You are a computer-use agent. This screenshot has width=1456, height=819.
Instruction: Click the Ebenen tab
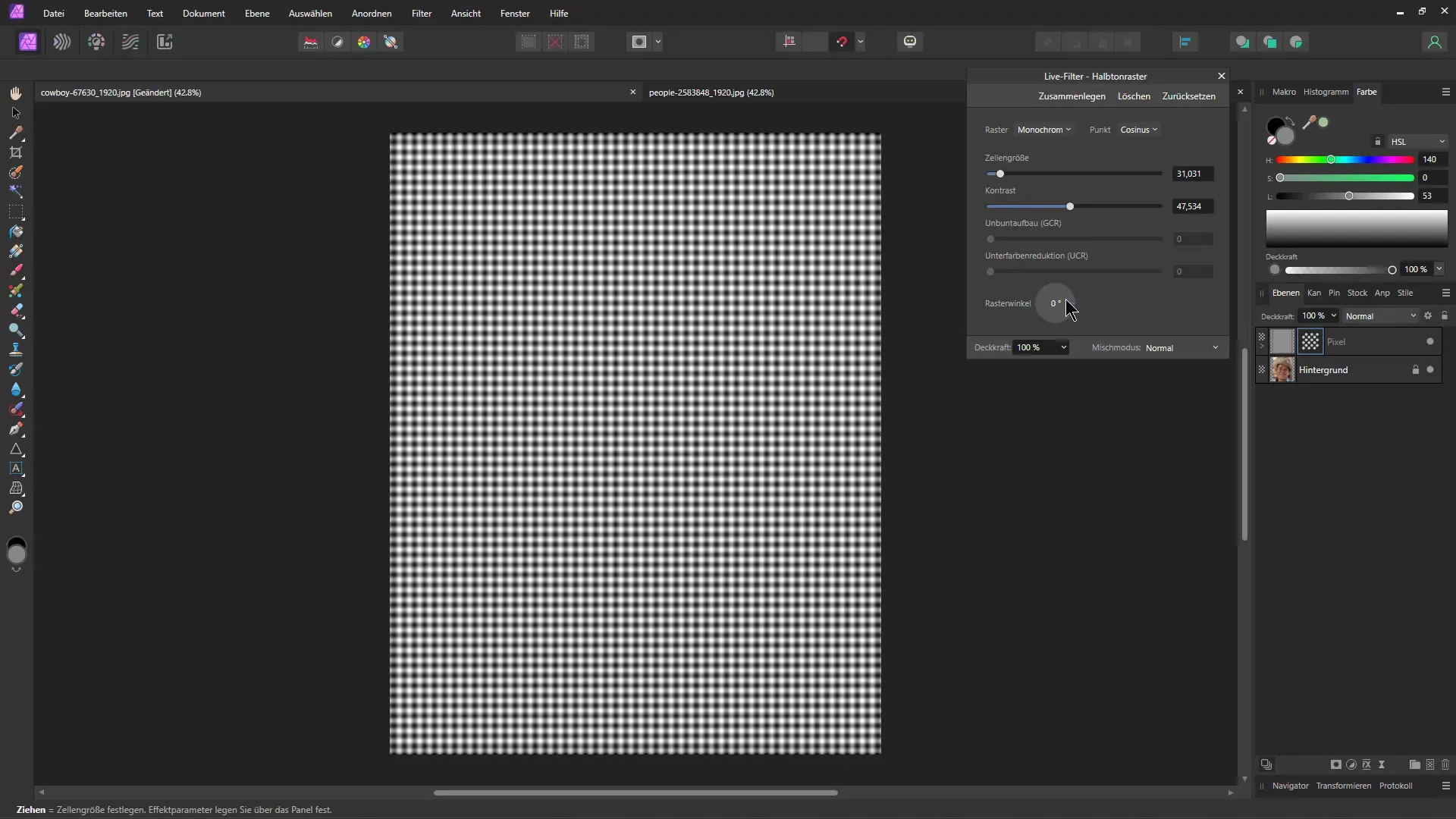[1287, 292]
